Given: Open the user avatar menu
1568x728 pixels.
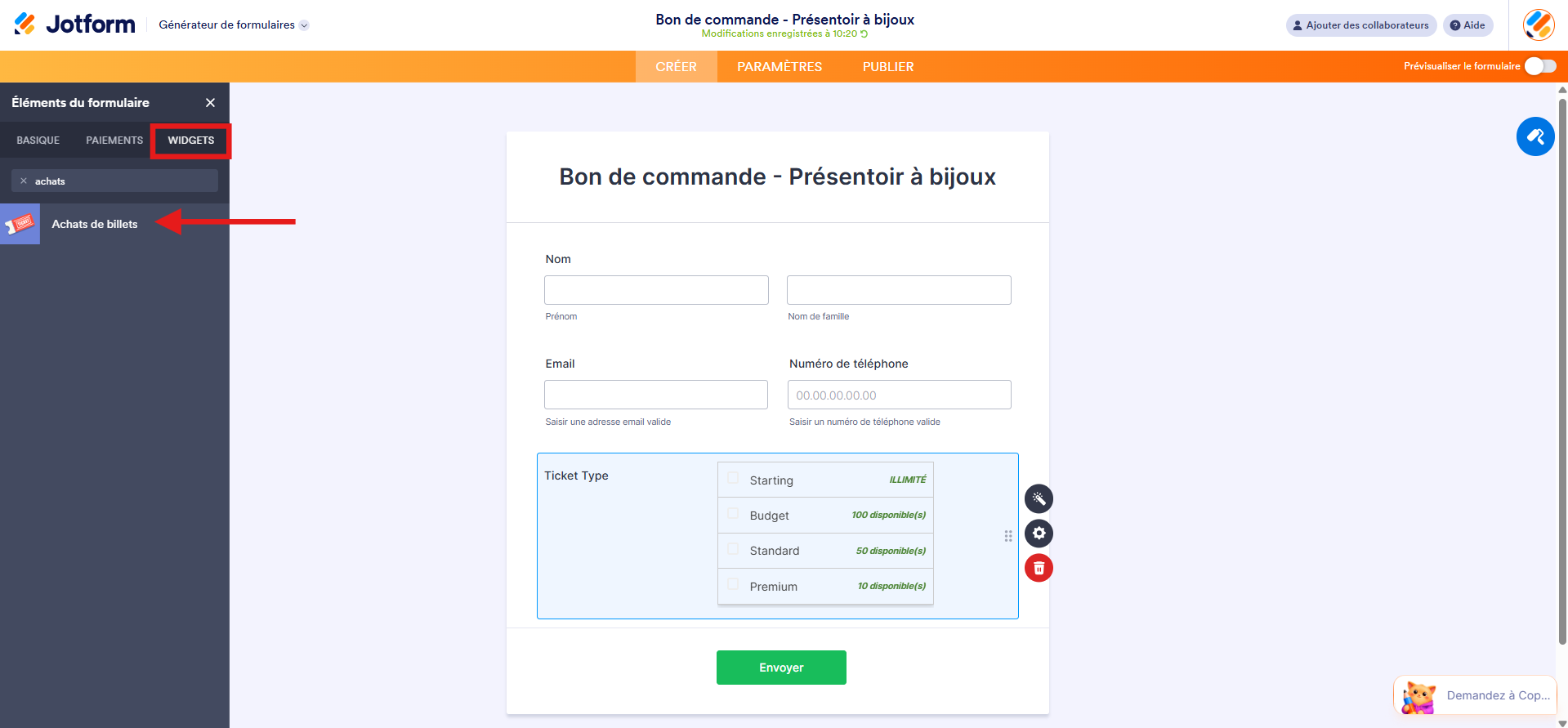Looking at the screenshot, I should point(1539,25).
